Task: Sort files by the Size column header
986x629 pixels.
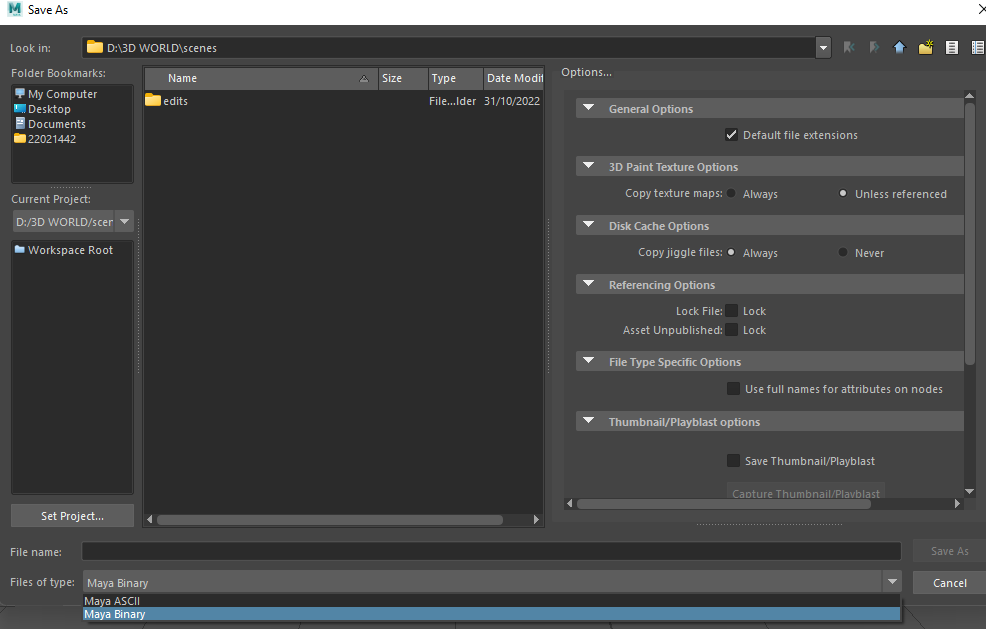Action: [x=403, y=79]
